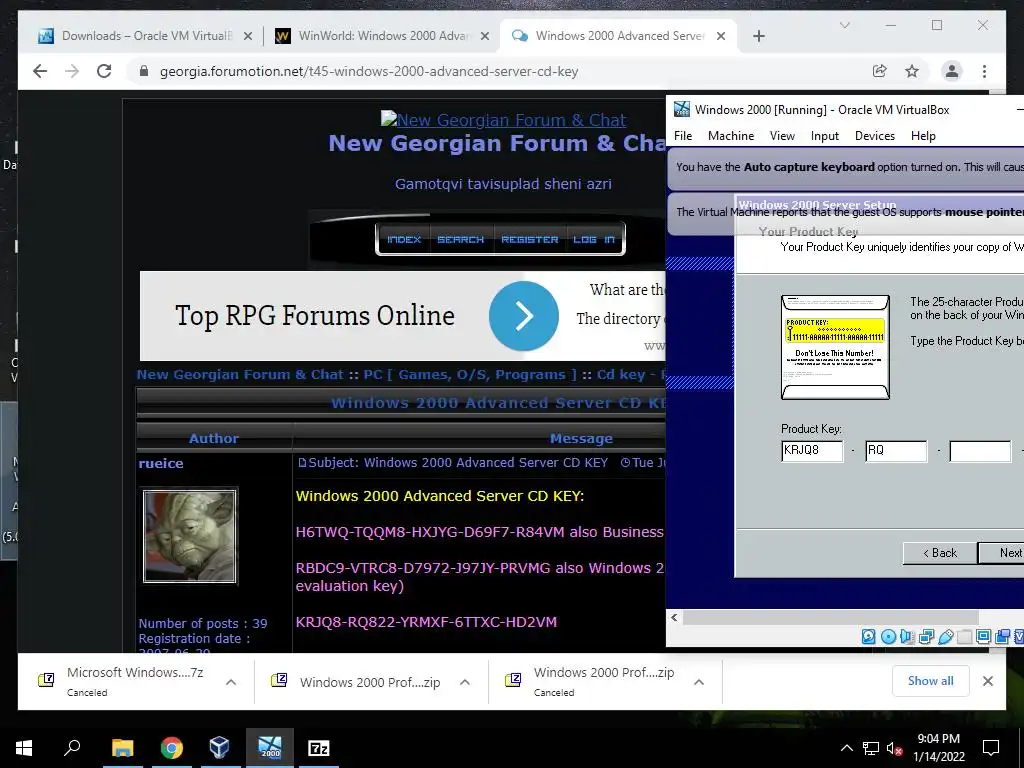The height and width of the screenshot is (768, 1024).
Task: Click rueice's Yoda avatar image
Action: point(189,536)
